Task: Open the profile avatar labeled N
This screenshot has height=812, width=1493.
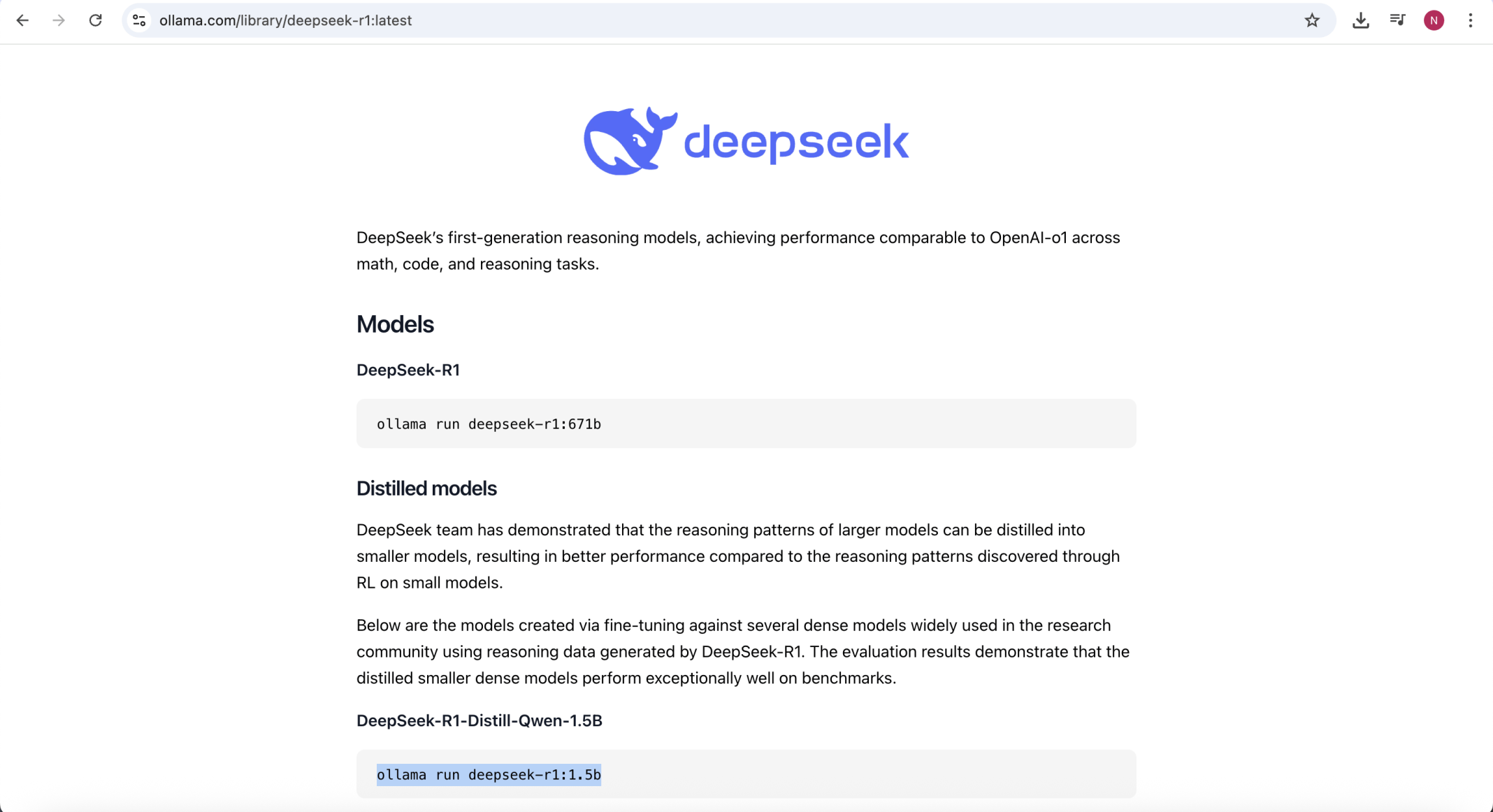Action: (x=1434, y=20)
